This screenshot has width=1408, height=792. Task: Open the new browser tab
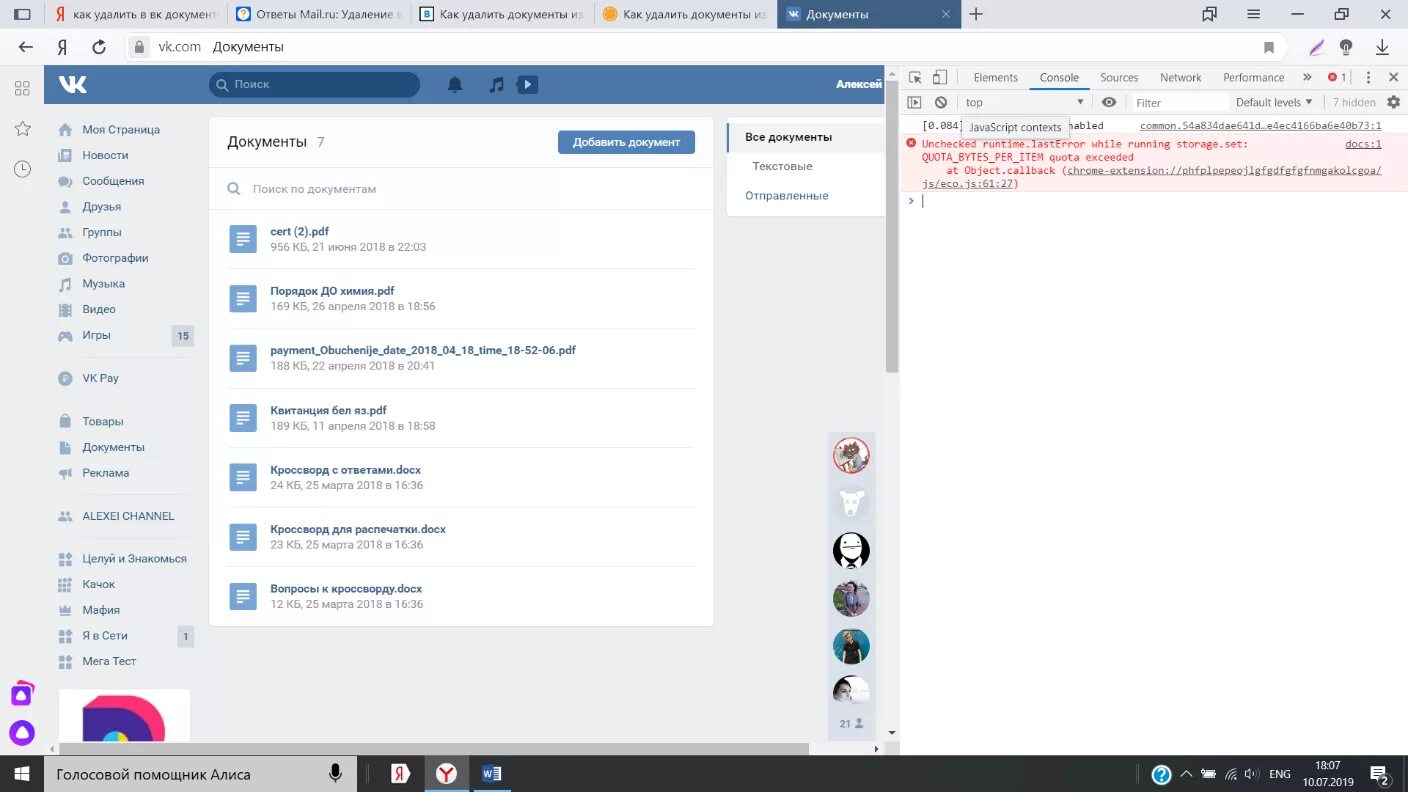point(976,14)
